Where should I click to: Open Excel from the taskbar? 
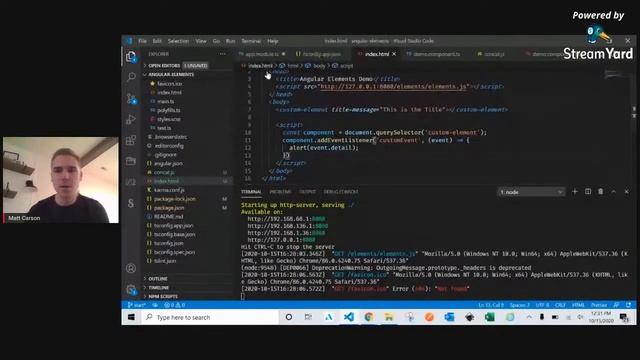coord(489,317)
